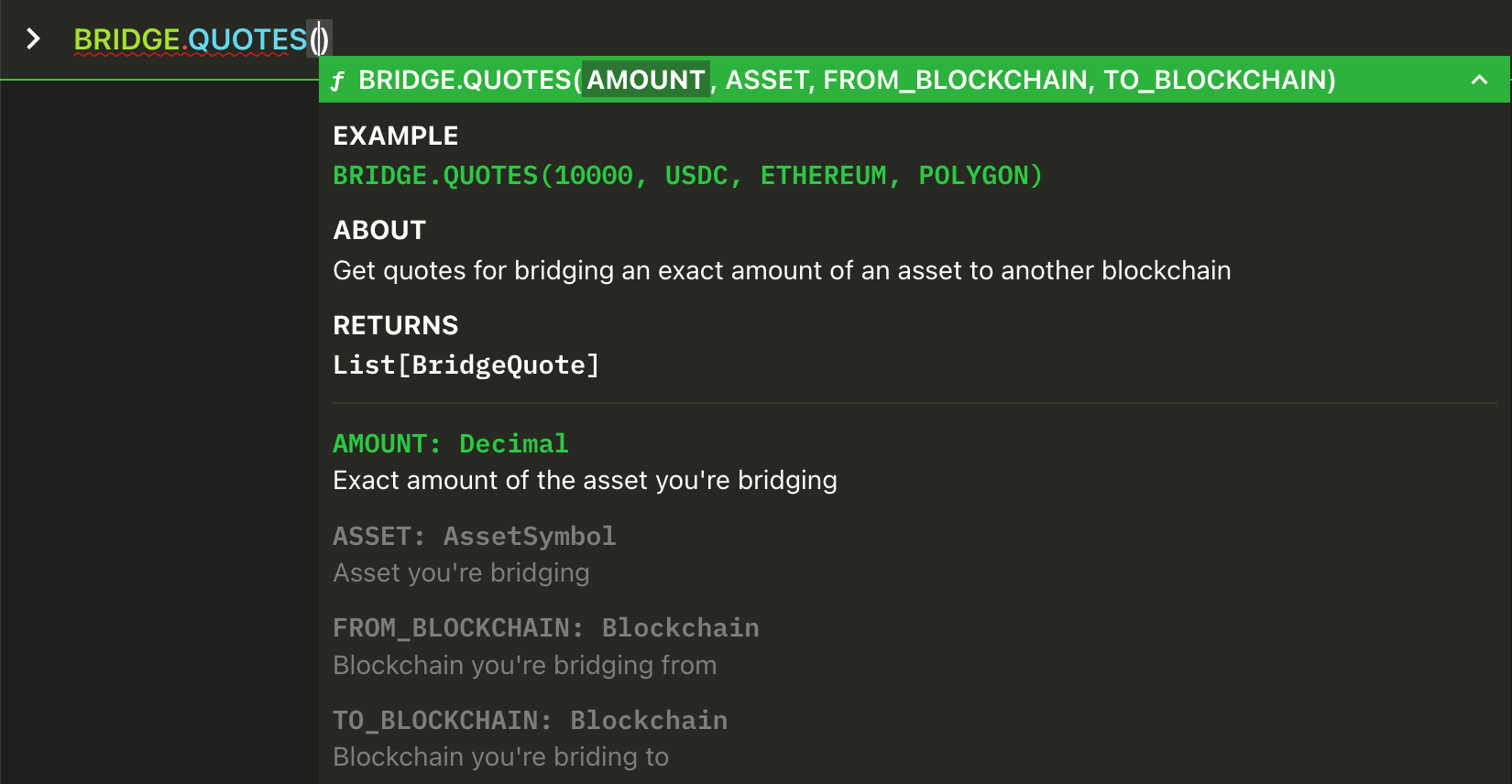1512x784 pixels.
Task: Click List[BridgeQuote] return type
Action: 466,365
